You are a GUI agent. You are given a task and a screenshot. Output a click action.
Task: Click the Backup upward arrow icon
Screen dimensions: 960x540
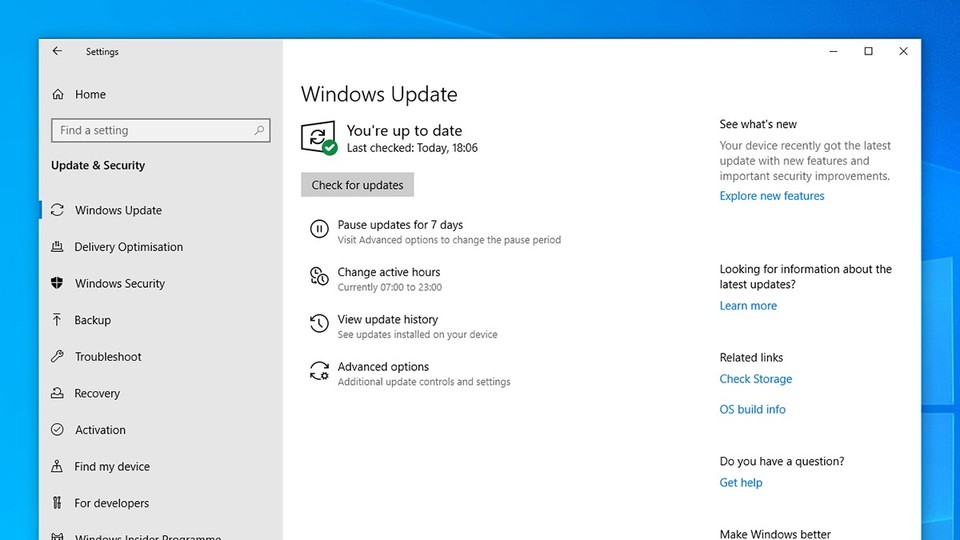(57, 320)
